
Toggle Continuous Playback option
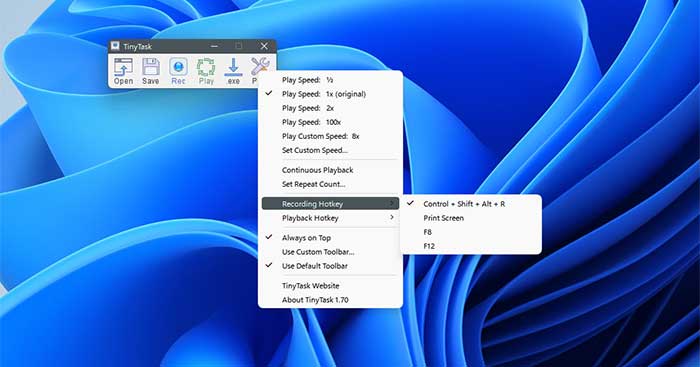(x=330, y=170)
